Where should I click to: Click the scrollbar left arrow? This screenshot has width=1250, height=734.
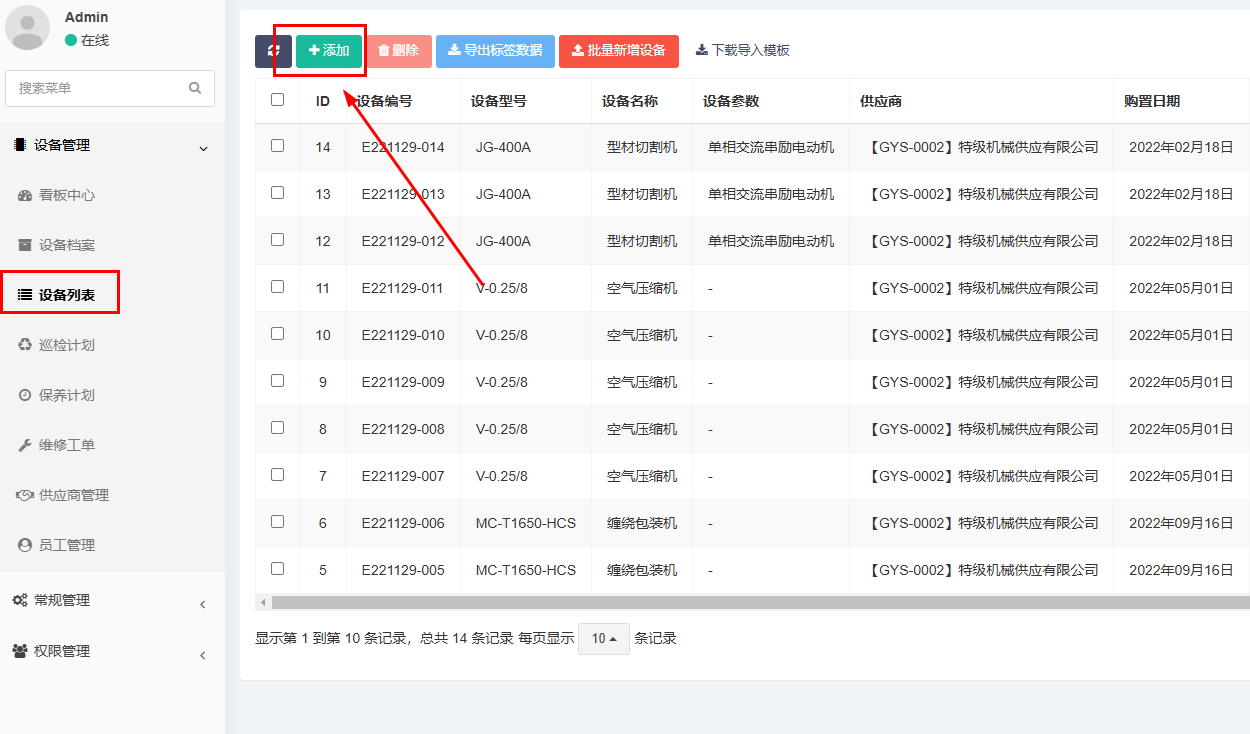[x=263, y=603]
